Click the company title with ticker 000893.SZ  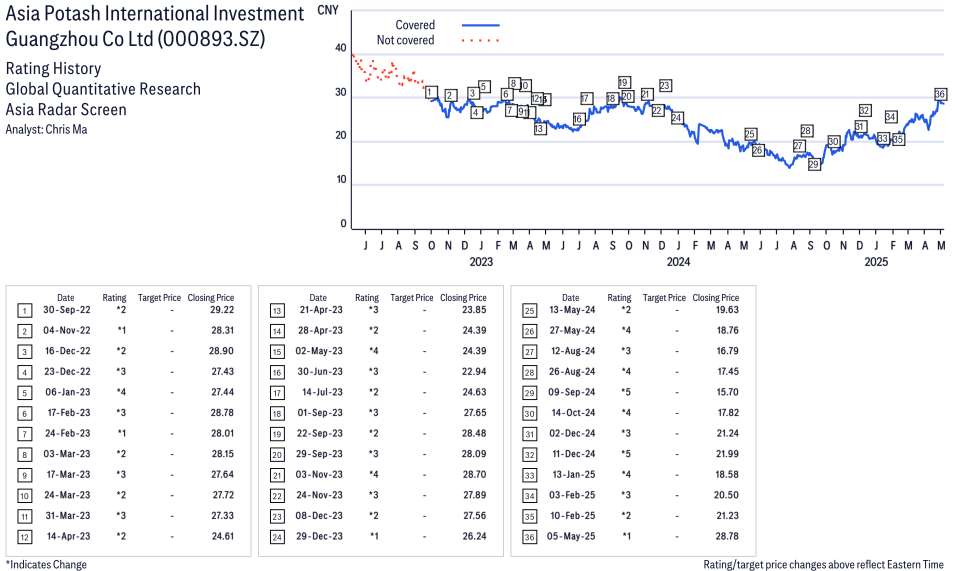(155, 26)
